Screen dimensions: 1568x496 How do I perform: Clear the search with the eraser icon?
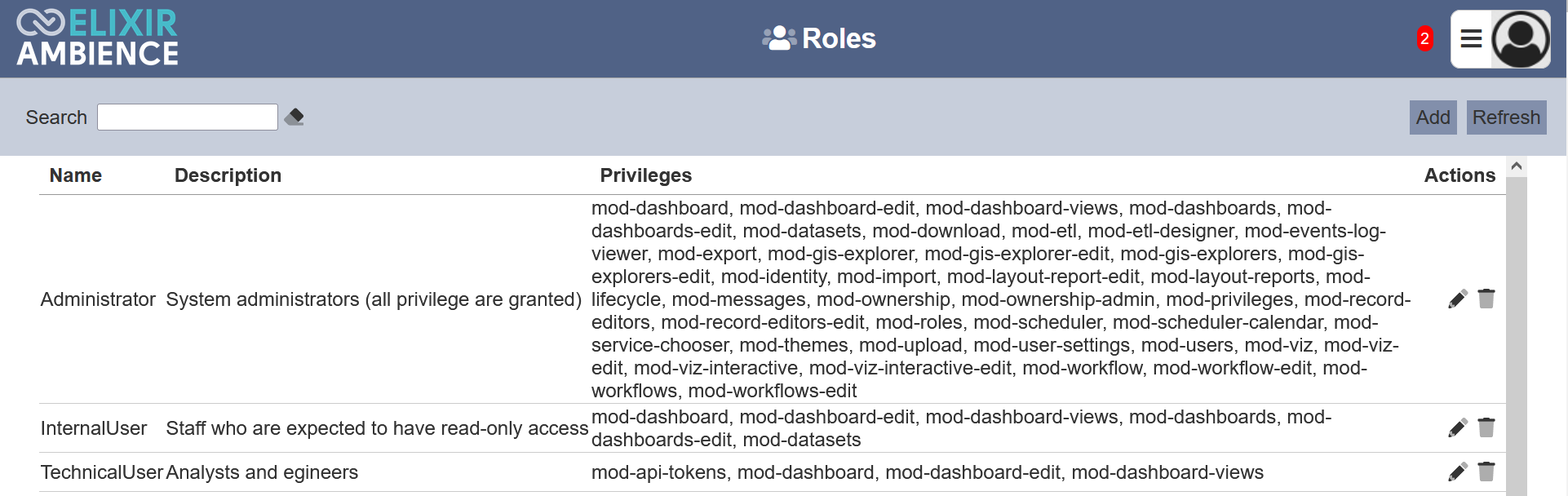(x=295, y=117)
